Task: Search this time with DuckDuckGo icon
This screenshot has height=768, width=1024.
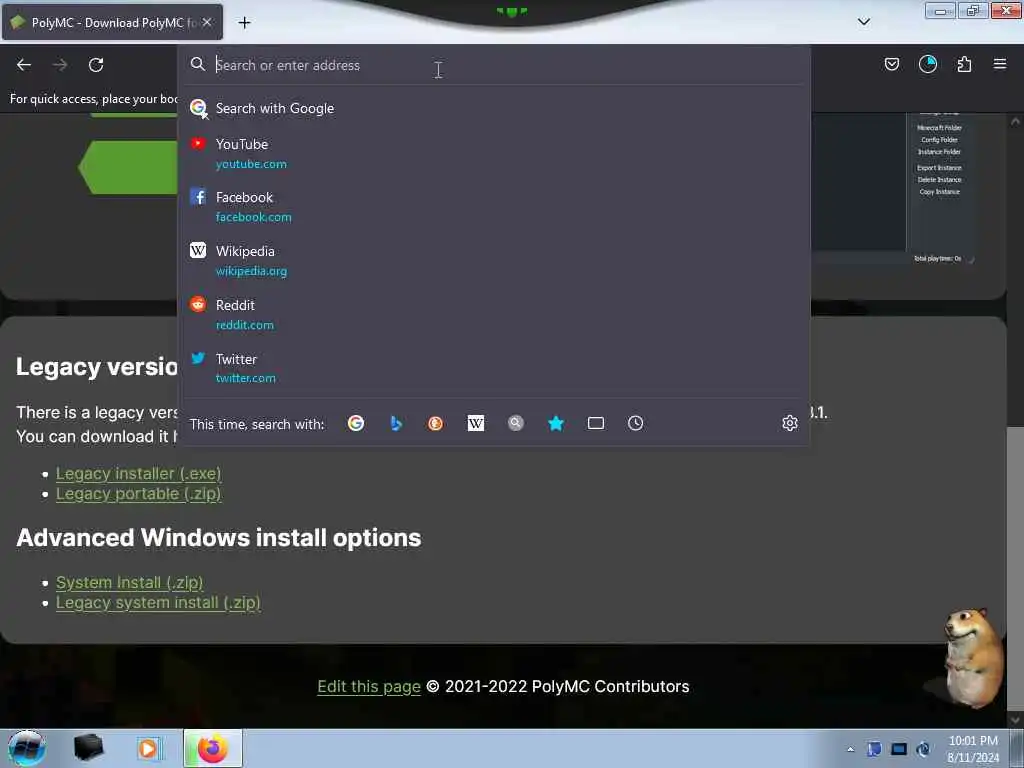Action: coord(436,424)
